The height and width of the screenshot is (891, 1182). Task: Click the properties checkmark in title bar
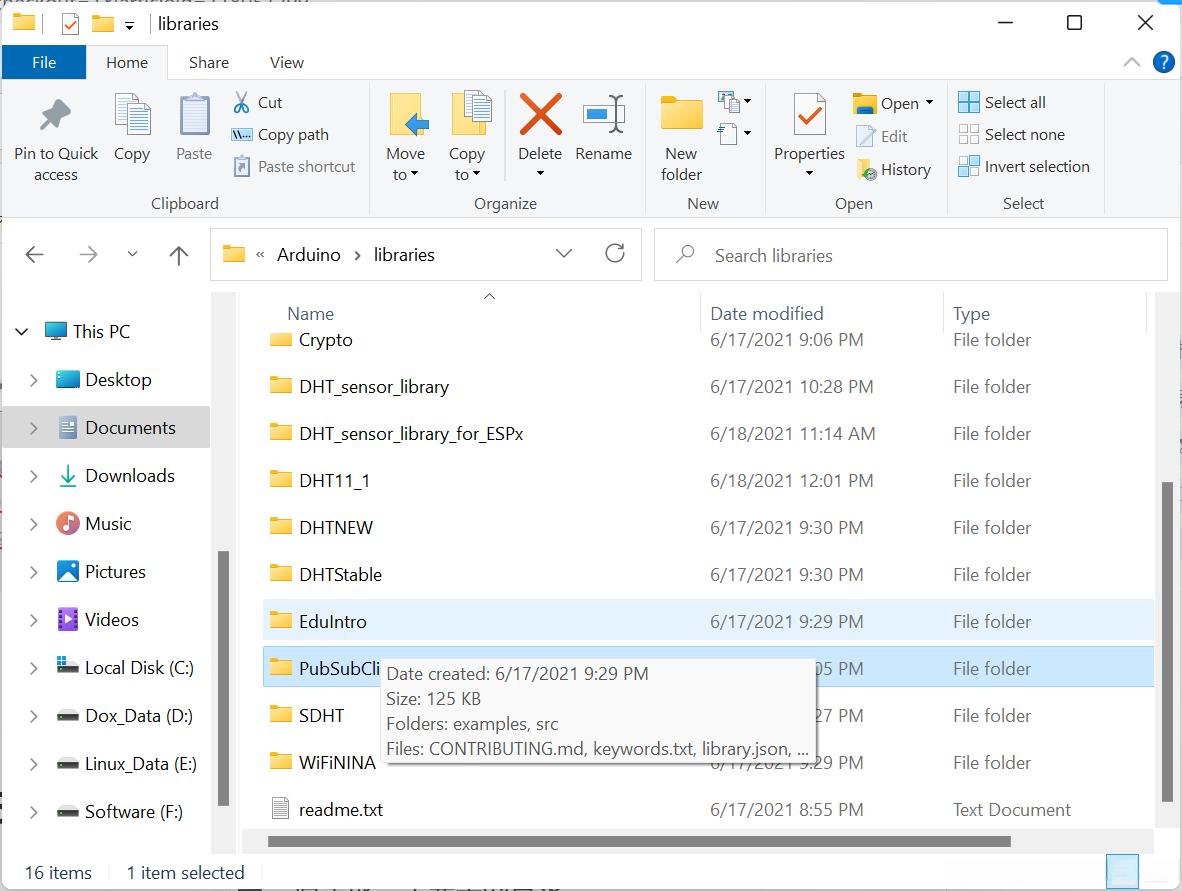pos(70,25)
